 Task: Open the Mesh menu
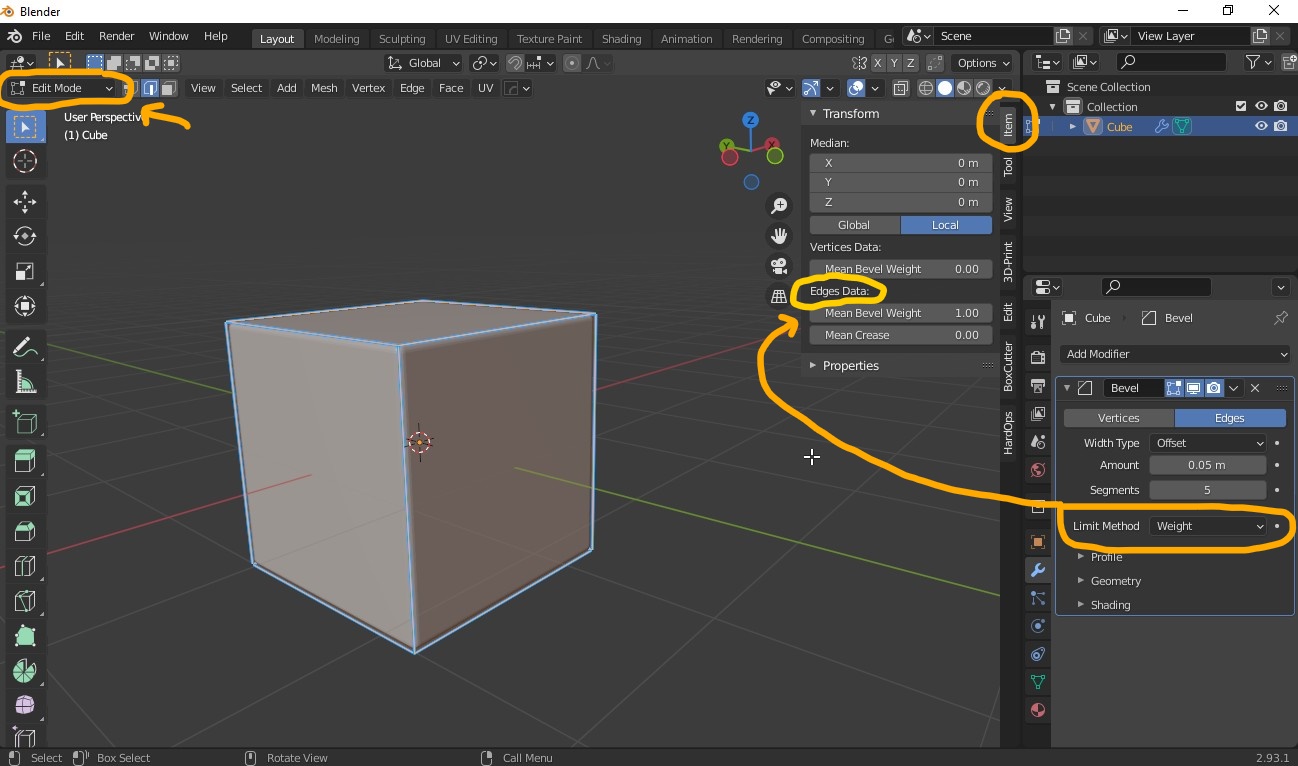click(x=324, y=88)
